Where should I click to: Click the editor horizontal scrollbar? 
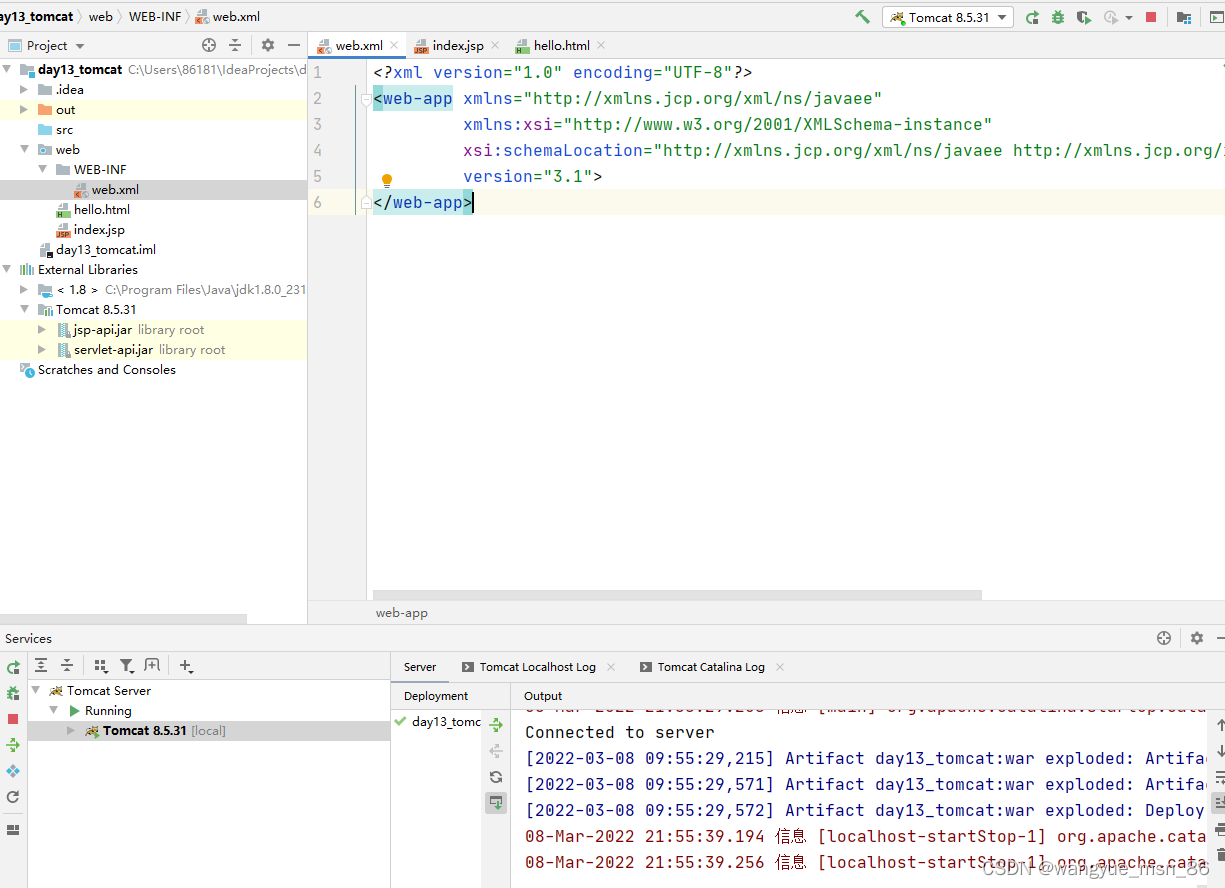click(677, 595)
